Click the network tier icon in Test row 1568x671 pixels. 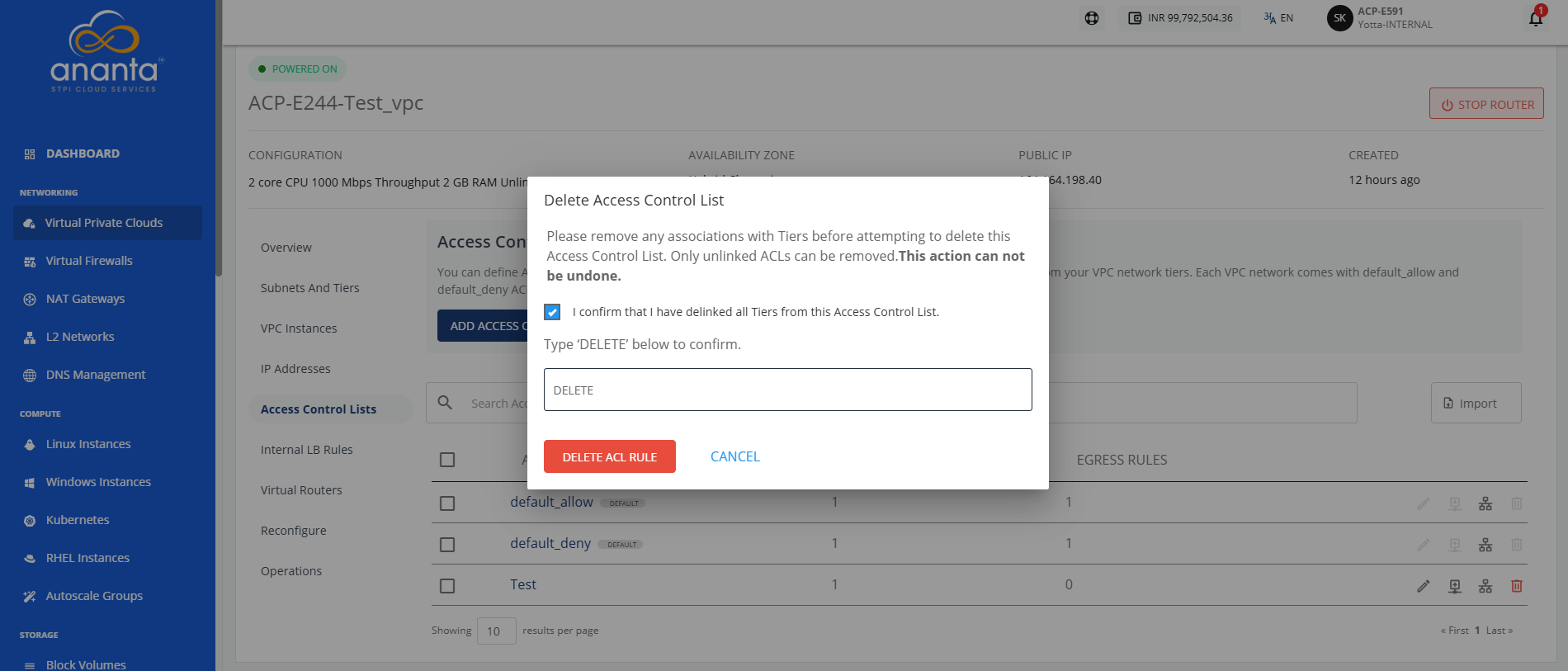click(x=1485, y=586)
